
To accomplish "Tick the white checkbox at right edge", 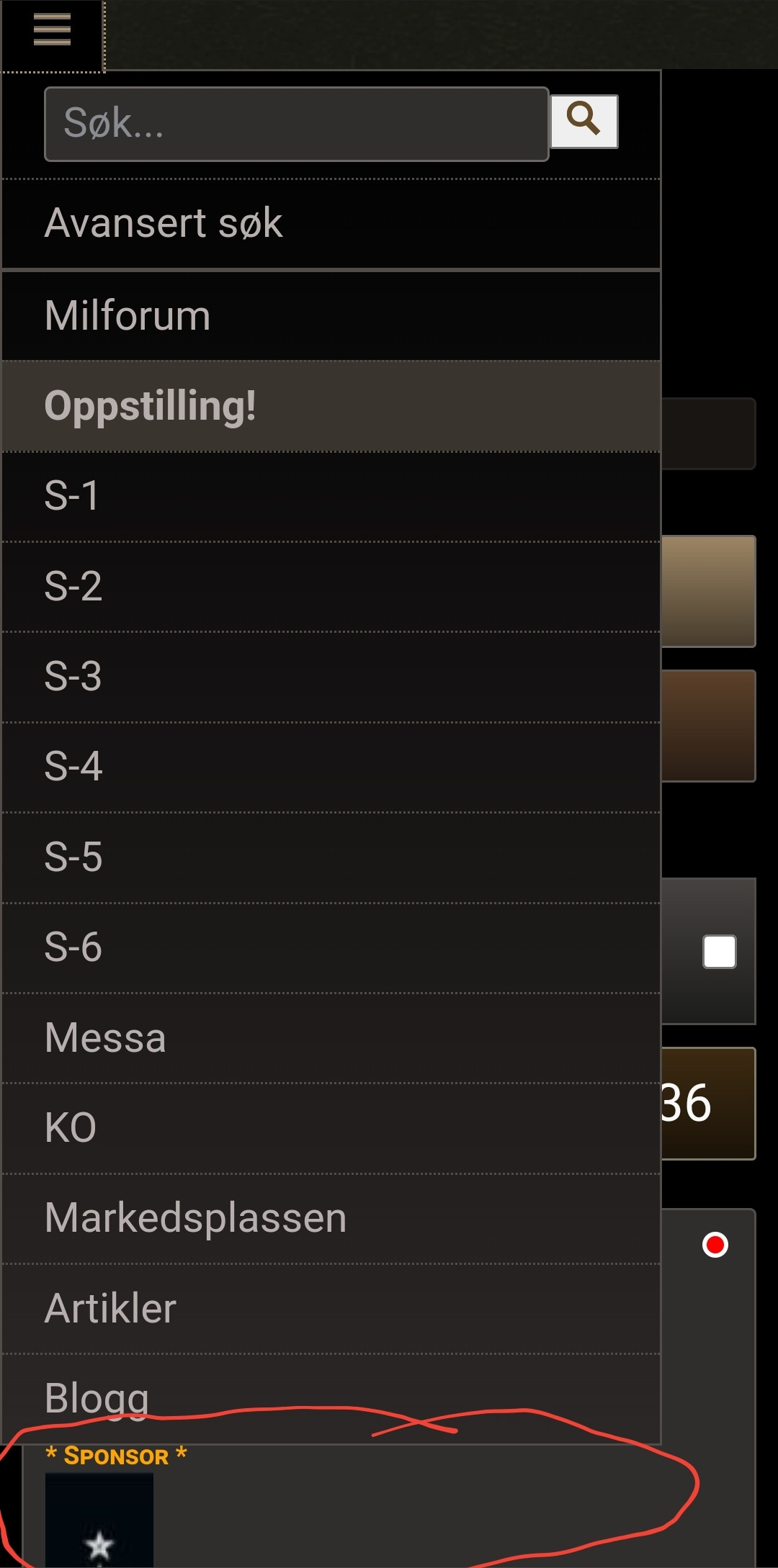I will coord(719,952).
